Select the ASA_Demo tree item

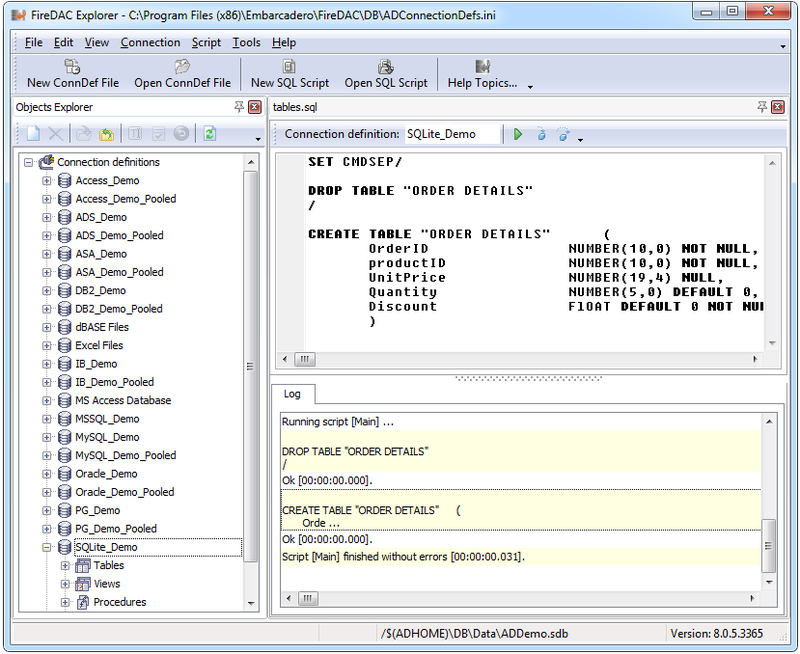point(101,254)
